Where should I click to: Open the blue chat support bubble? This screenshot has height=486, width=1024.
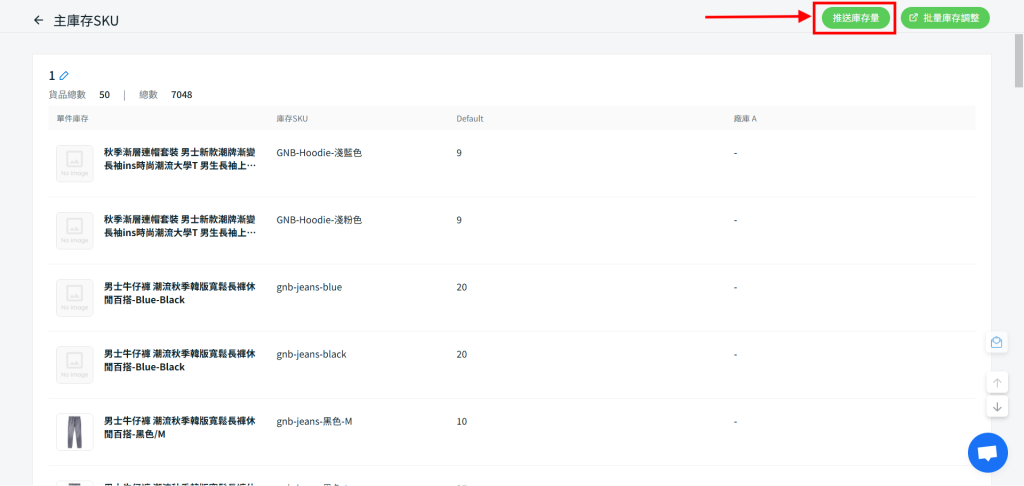[x=987, y=453]
